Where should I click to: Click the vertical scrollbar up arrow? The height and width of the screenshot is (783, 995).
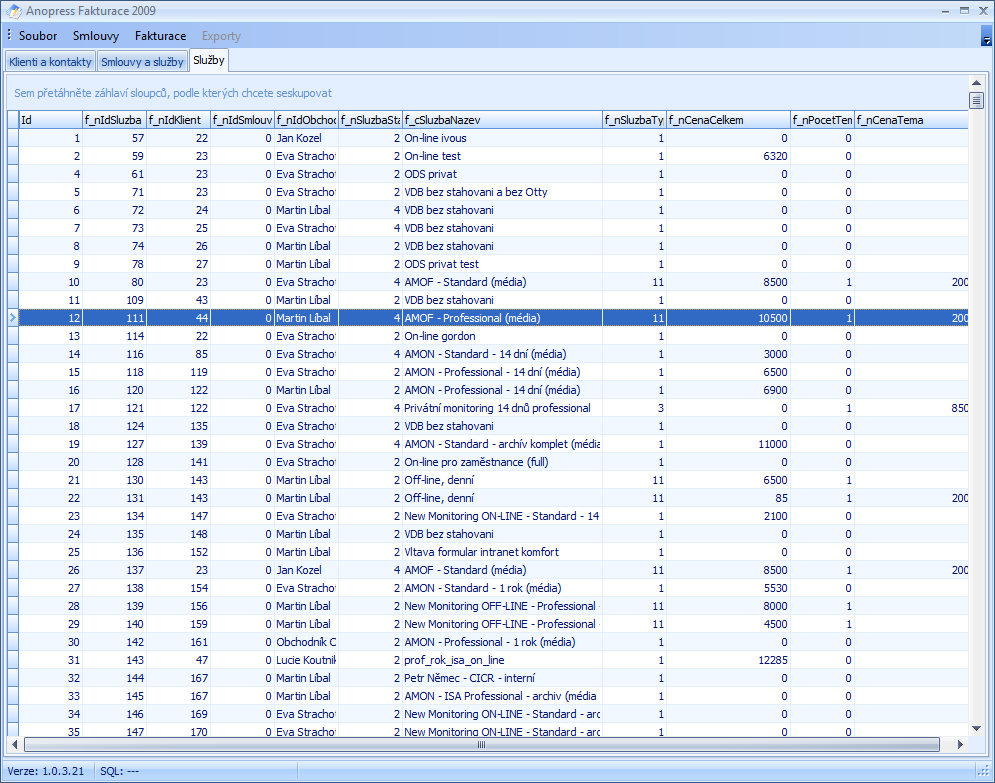pyautogui.click(x=976, y=83)
